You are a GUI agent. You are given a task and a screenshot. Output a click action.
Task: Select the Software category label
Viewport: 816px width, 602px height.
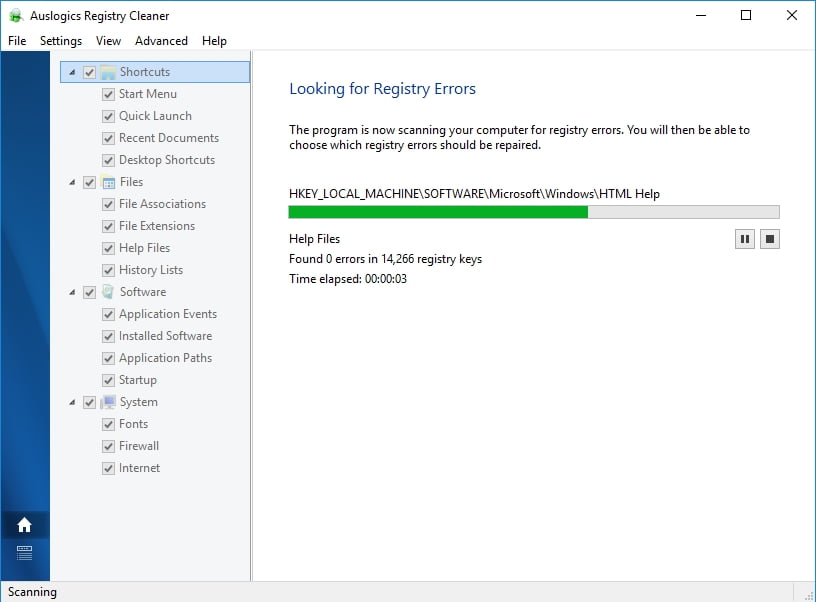[x=143, y=292]
